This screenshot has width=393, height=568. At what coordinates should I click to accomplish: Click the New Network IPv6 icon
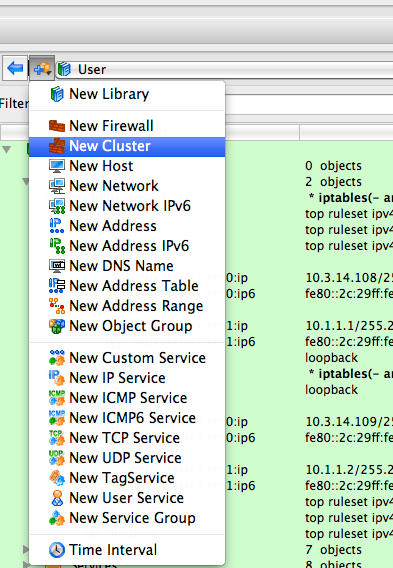(57, 206)
